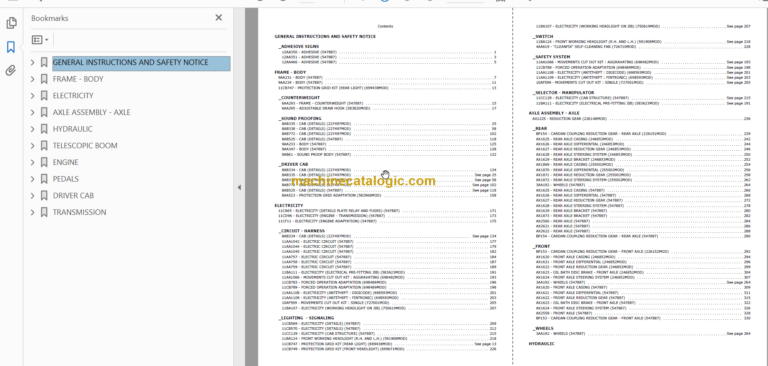Viewport: 768px width, 366px height.
Task: Open the Attachments paperclip panel icon
Action: [x=11, y=71]
